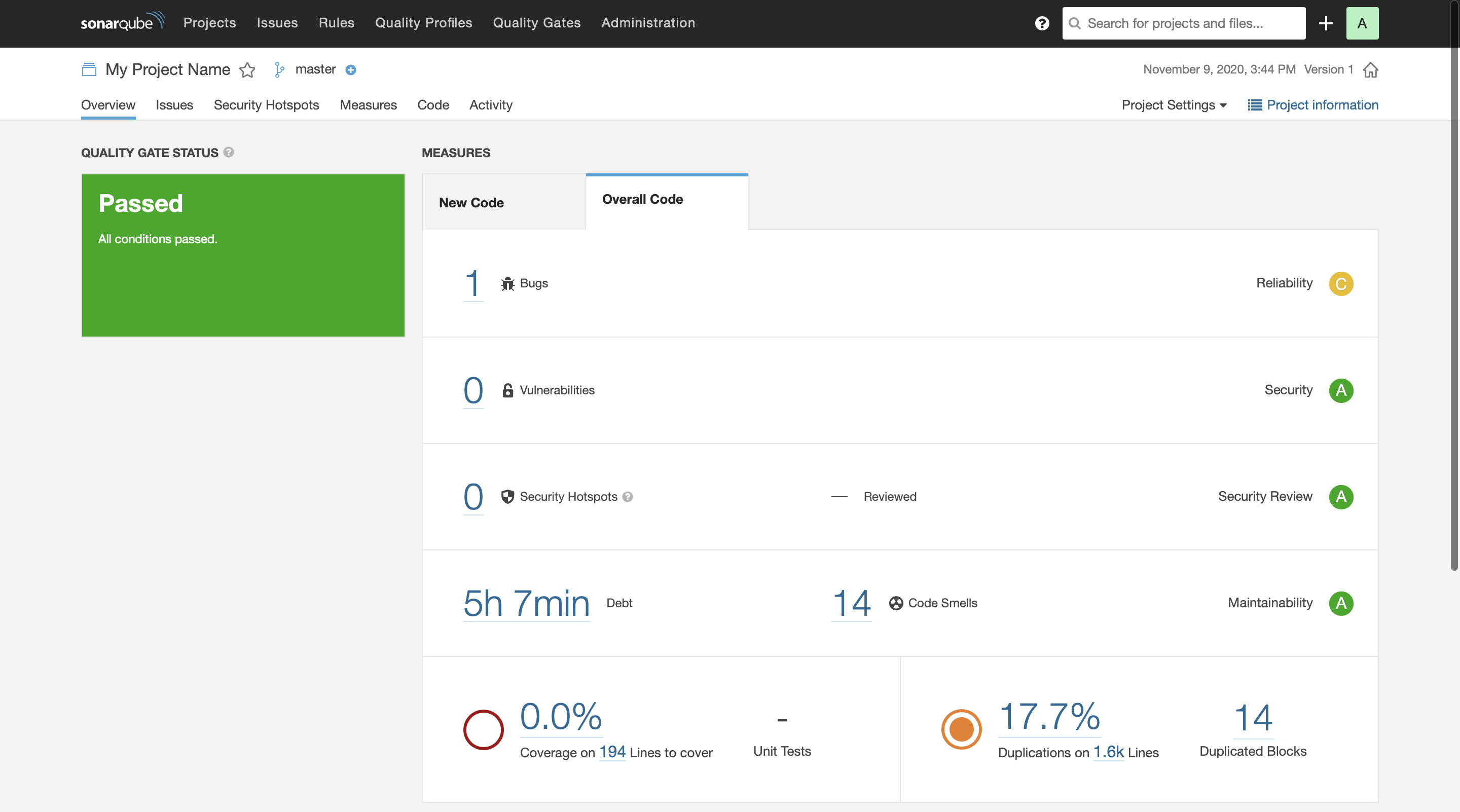Open Rules in top navigation

336,23
